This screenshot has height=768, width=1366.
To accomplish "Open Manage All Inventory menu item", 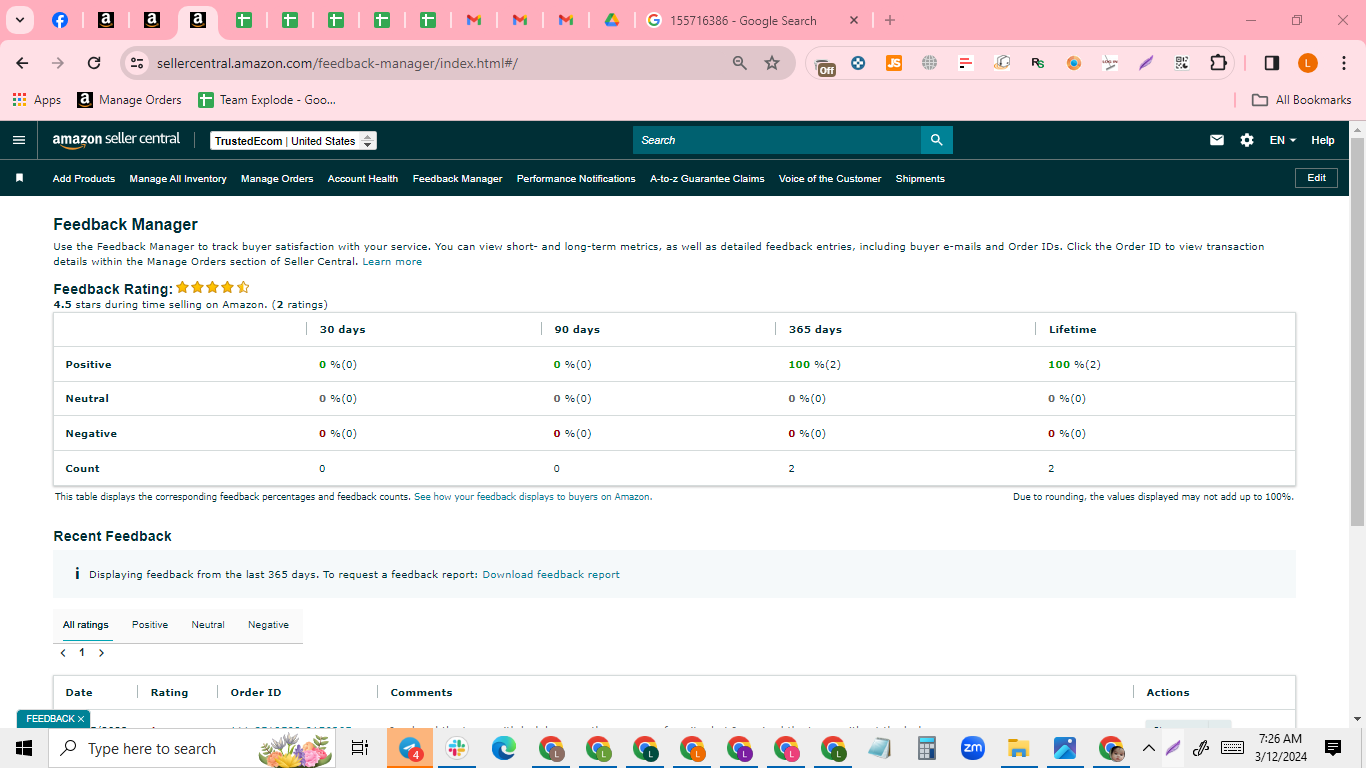I will [178, 179].
